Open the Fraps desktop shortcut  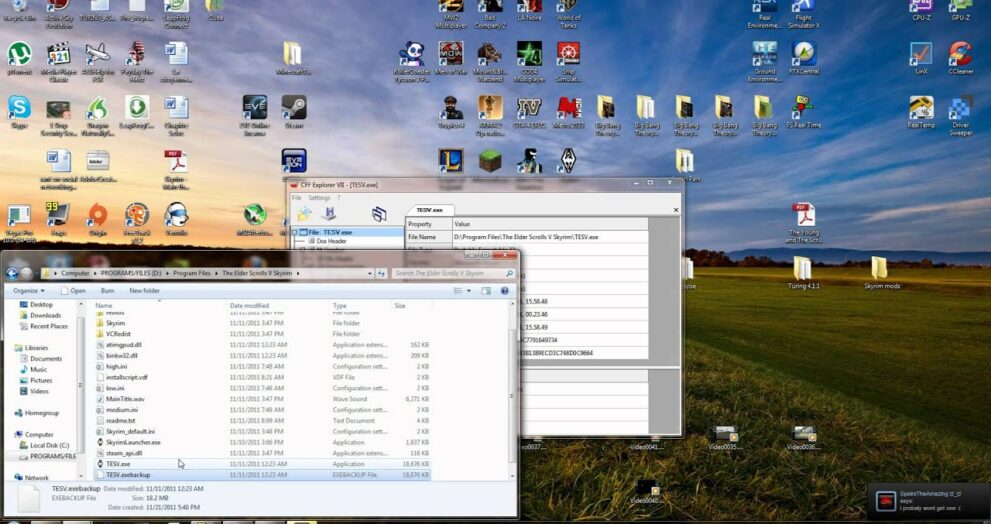[x=58, y=215]
